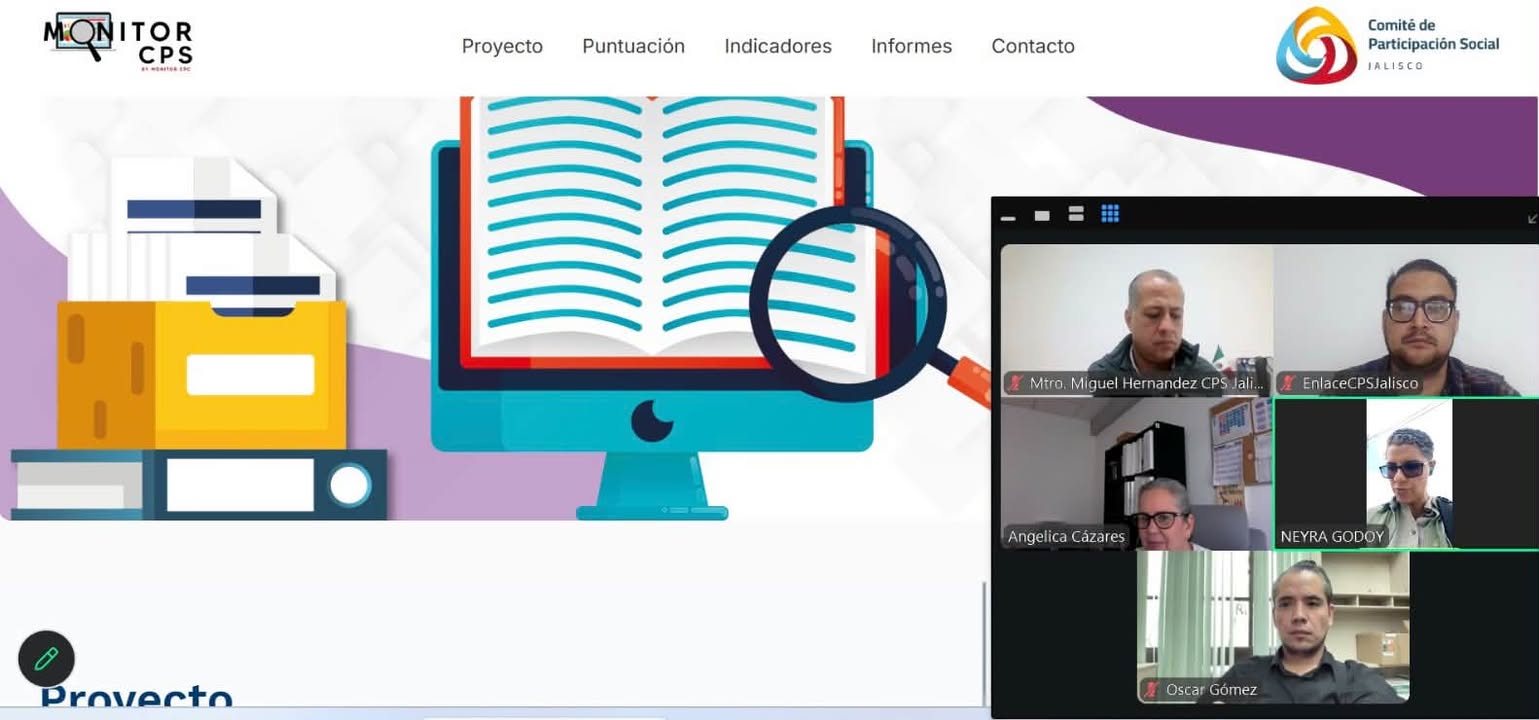Select the two-row stacked video layout icon
This screenshot has width=1539, height=720.
1076,214
